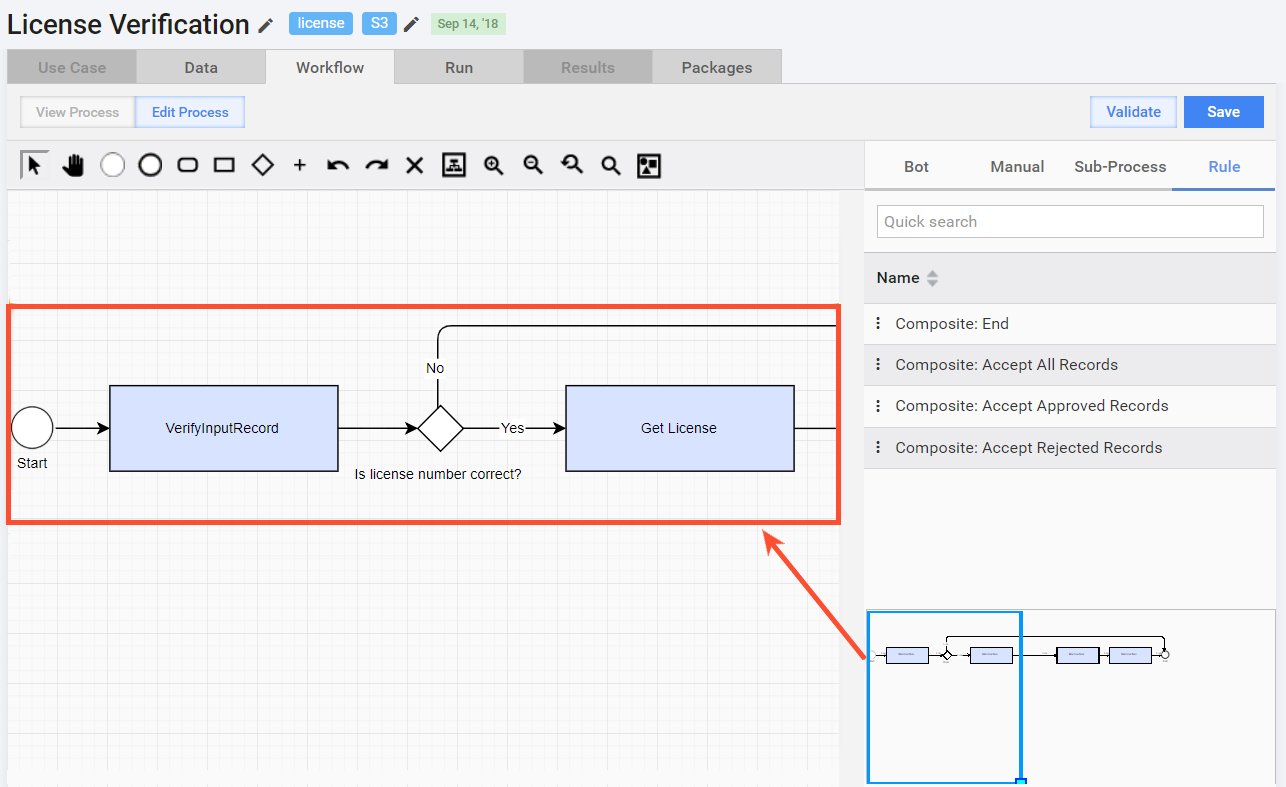Viewport: 1286px width, 787px height.
Task: Click the S3 tag
Action: point(379,23)
